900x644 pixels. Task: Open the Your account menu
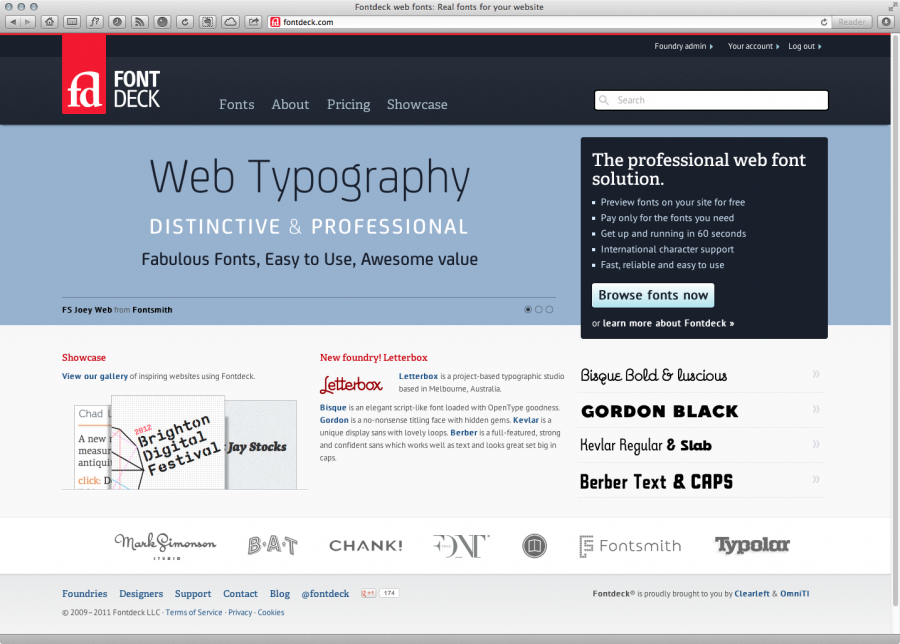(x=753, y=46)
